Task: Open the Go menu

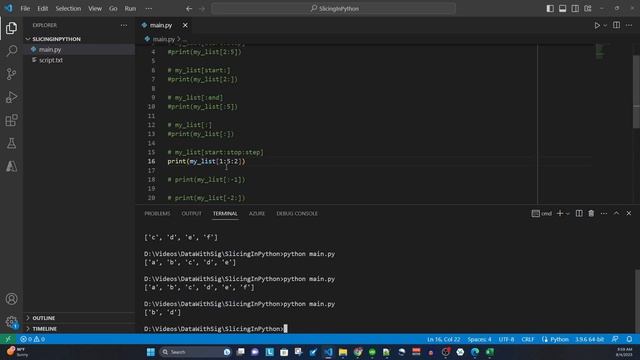Action: 113,9
